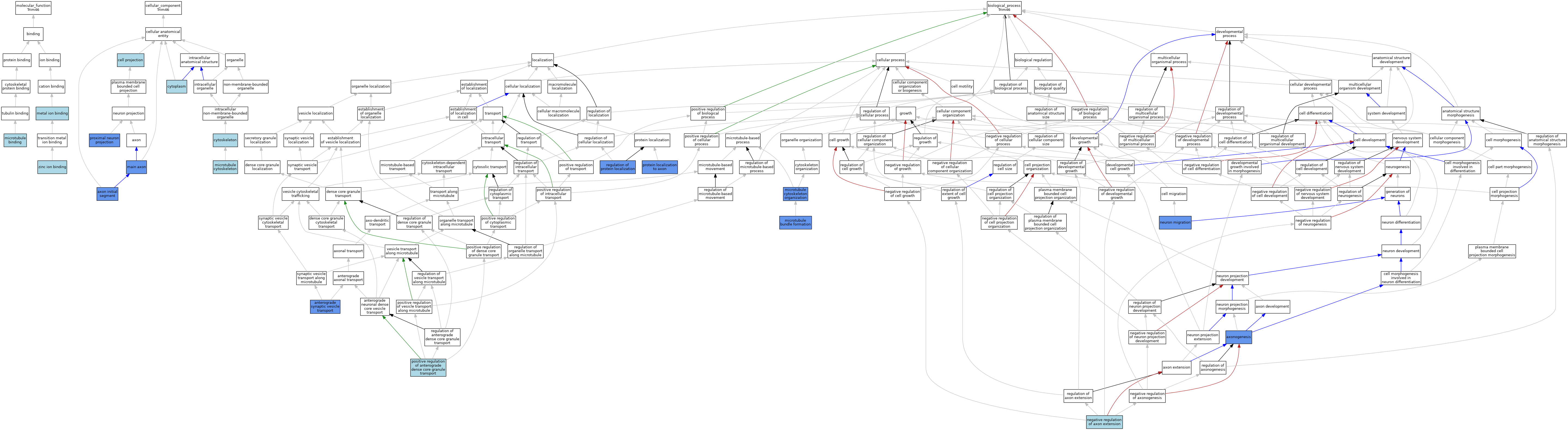Click the 'dense core granule localization' node

[x=262, y=167]
